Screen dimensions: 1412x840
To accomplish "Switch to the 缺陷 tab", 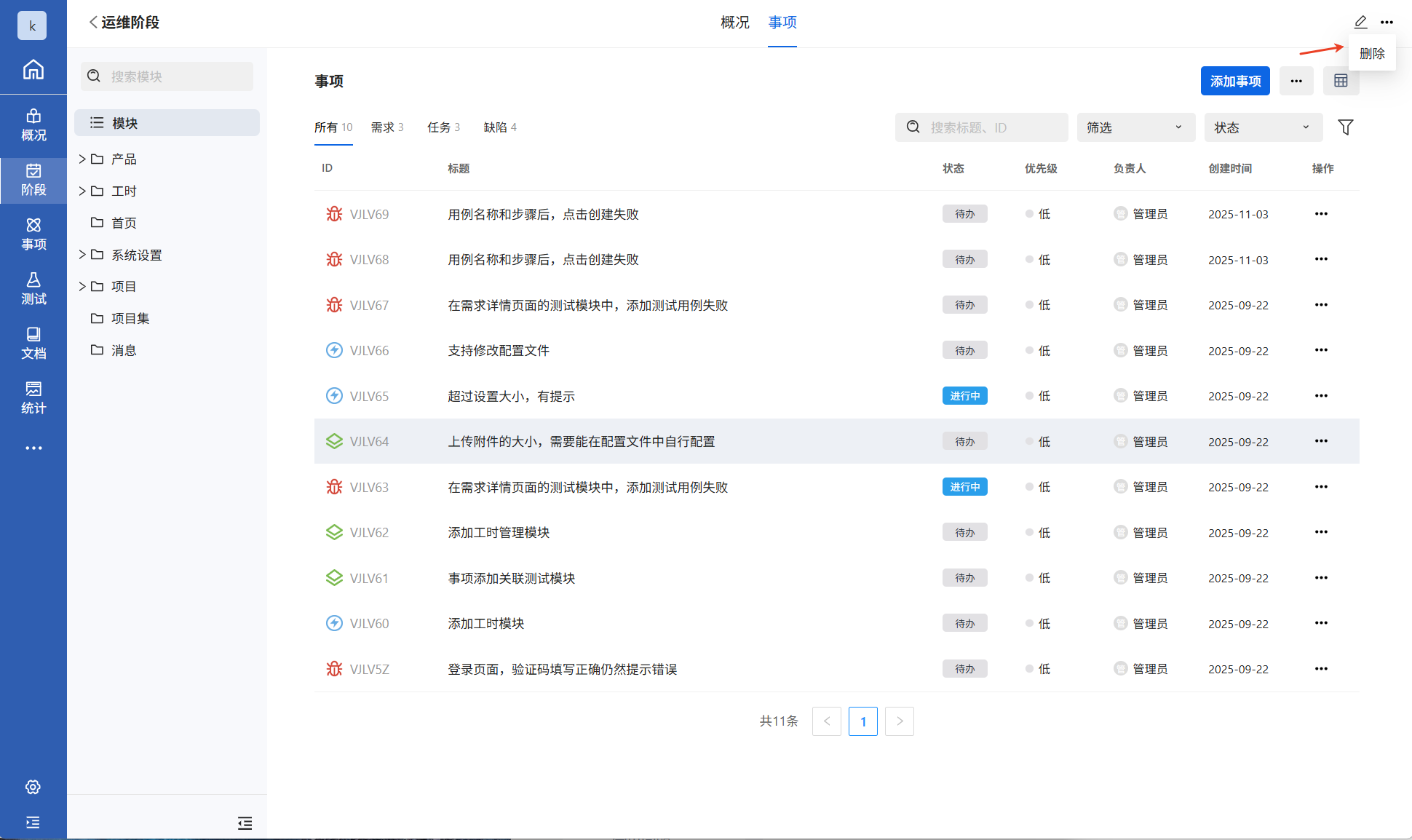I will coord(500,127).
